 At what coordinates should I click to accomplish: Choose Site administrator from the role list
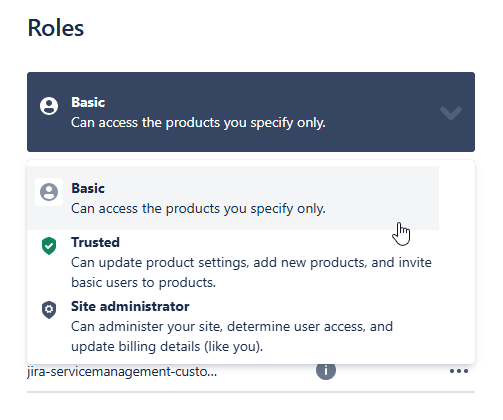click(x=233, y=326)
